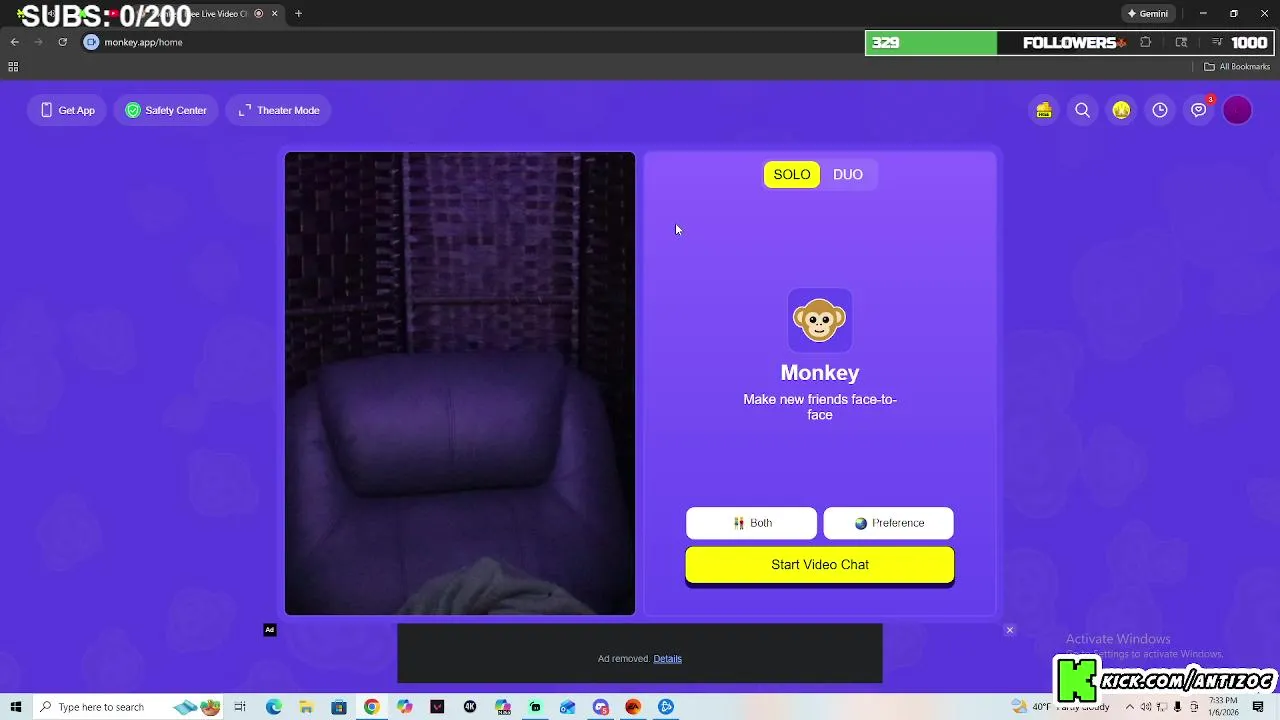Click the Monkey heading text
The height and width of the screenshot is (720, 1280).
(x=820, y=373)
